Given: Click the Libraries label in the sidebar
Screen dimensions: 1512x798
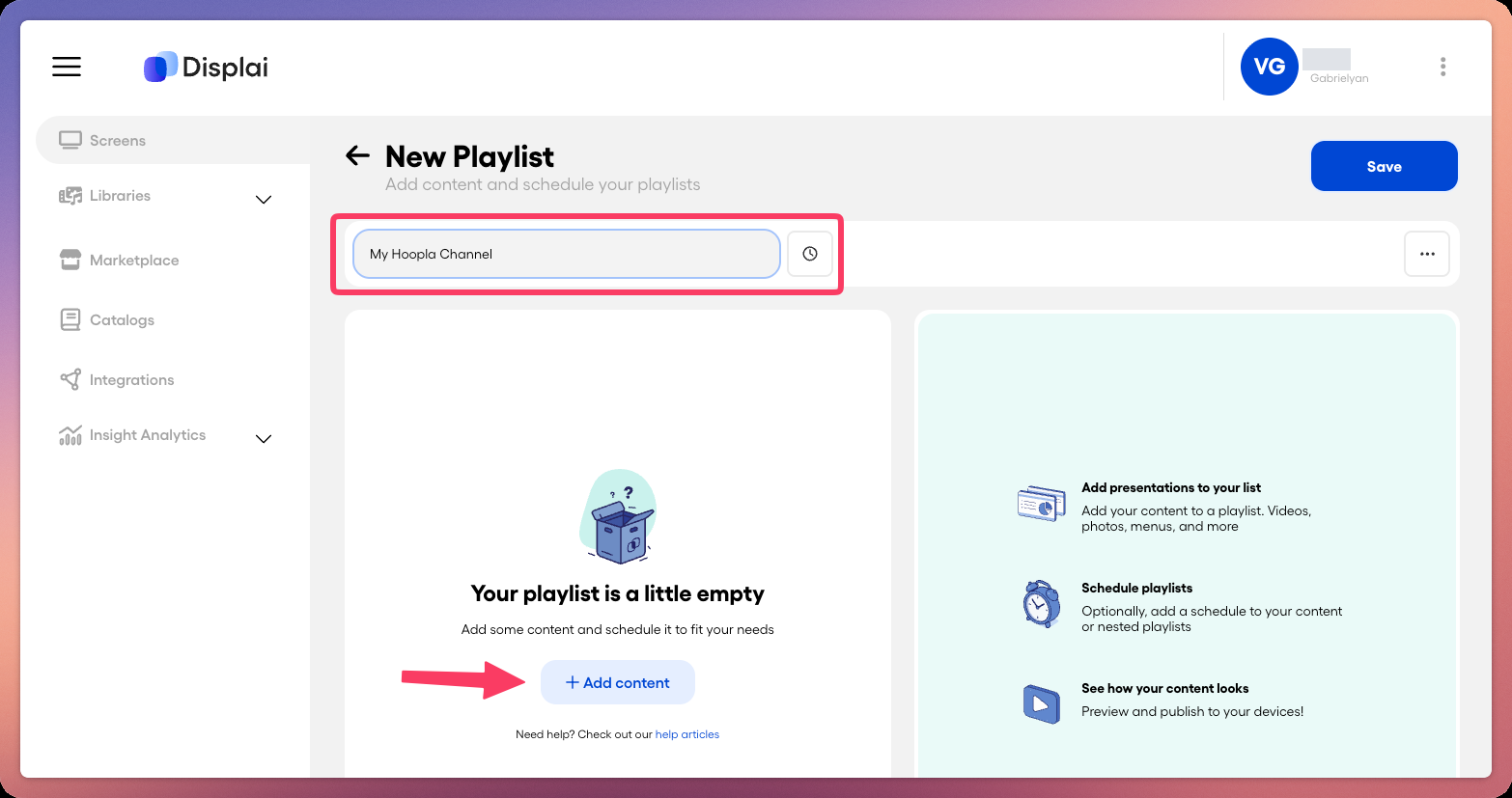Looking at the screenshot, I should tap(120, 196).
